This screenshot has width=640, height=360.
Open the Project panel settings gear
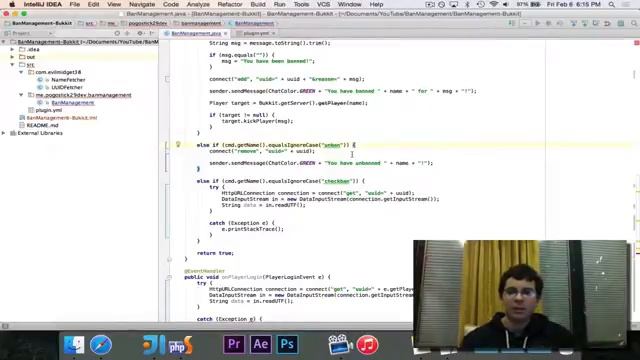coord(140,33)
